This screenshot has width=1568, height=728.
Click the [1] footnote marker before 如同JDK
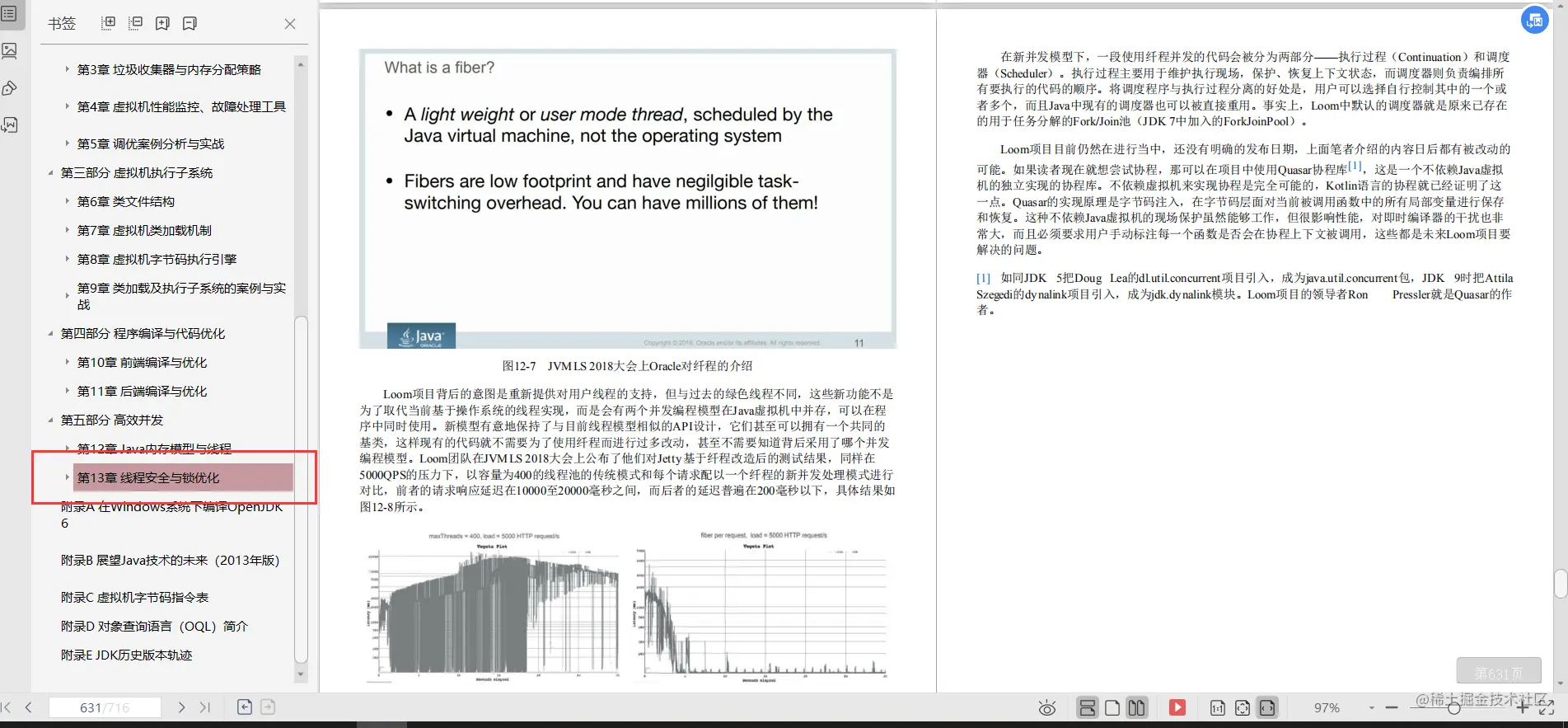[983, 278]
